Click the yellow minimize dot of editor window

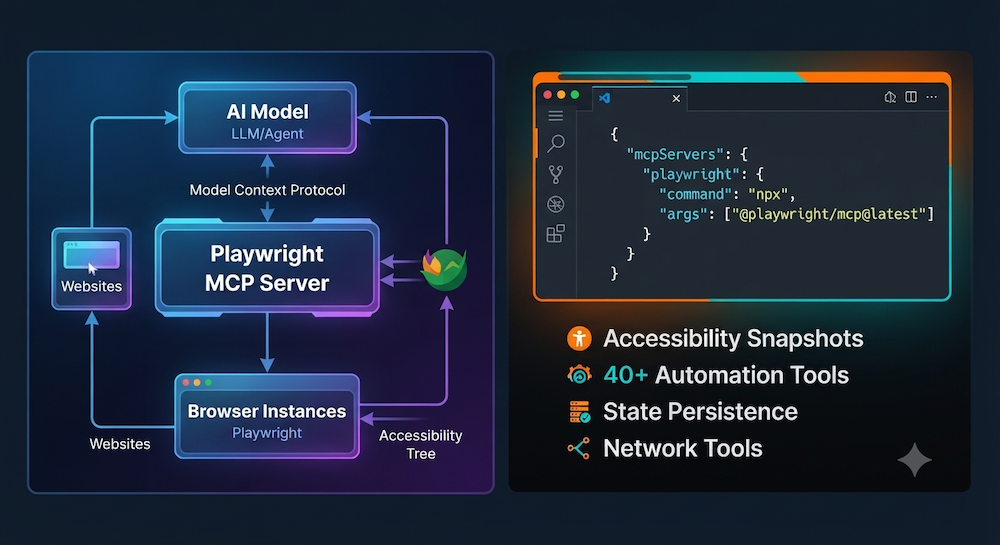[561, 95]
